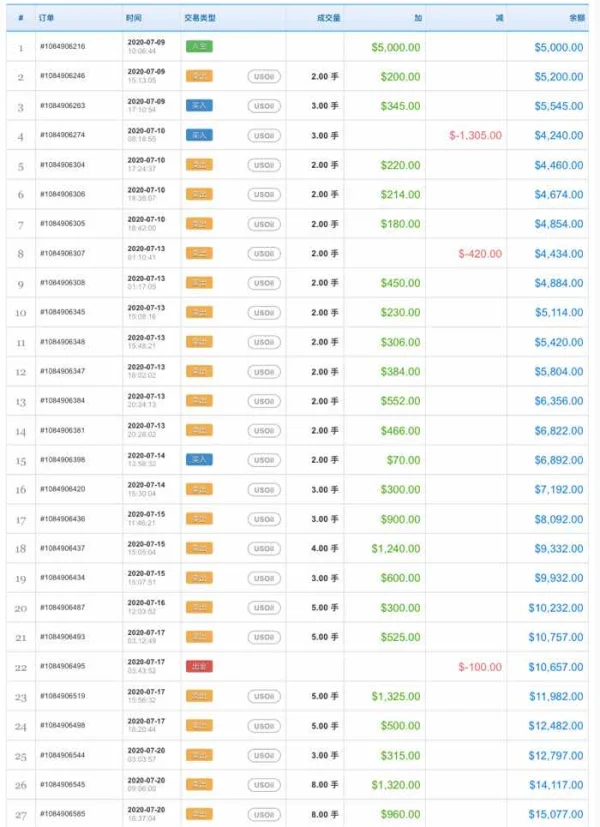Viewport: 600px width, 827px height.
Task: Click the orange sell badge in row 26
Action: (198, 785)
